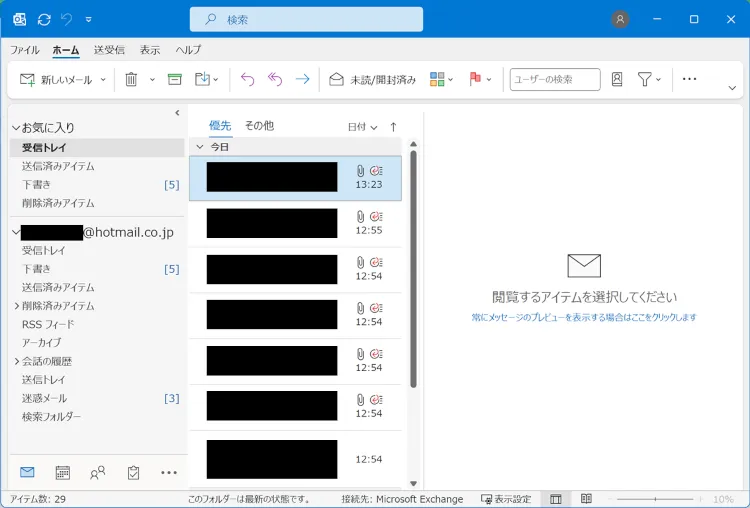This screenshot has width=750, height=508.
Task: Select 受信トレイ under お気に入り
Action: [97, 148]
